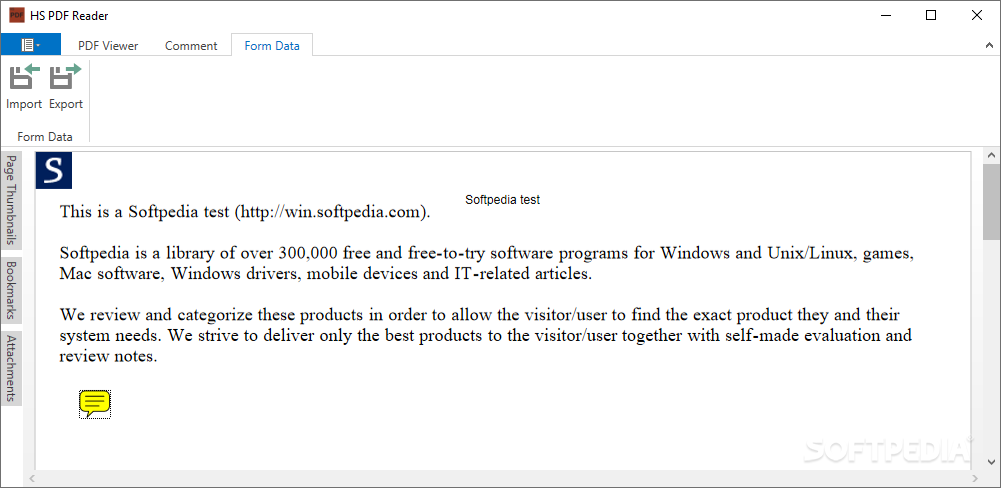Collapse the ribbon with the chevron arrow
This screenshot has height=488, width=1001.
[x=990, y=45]
